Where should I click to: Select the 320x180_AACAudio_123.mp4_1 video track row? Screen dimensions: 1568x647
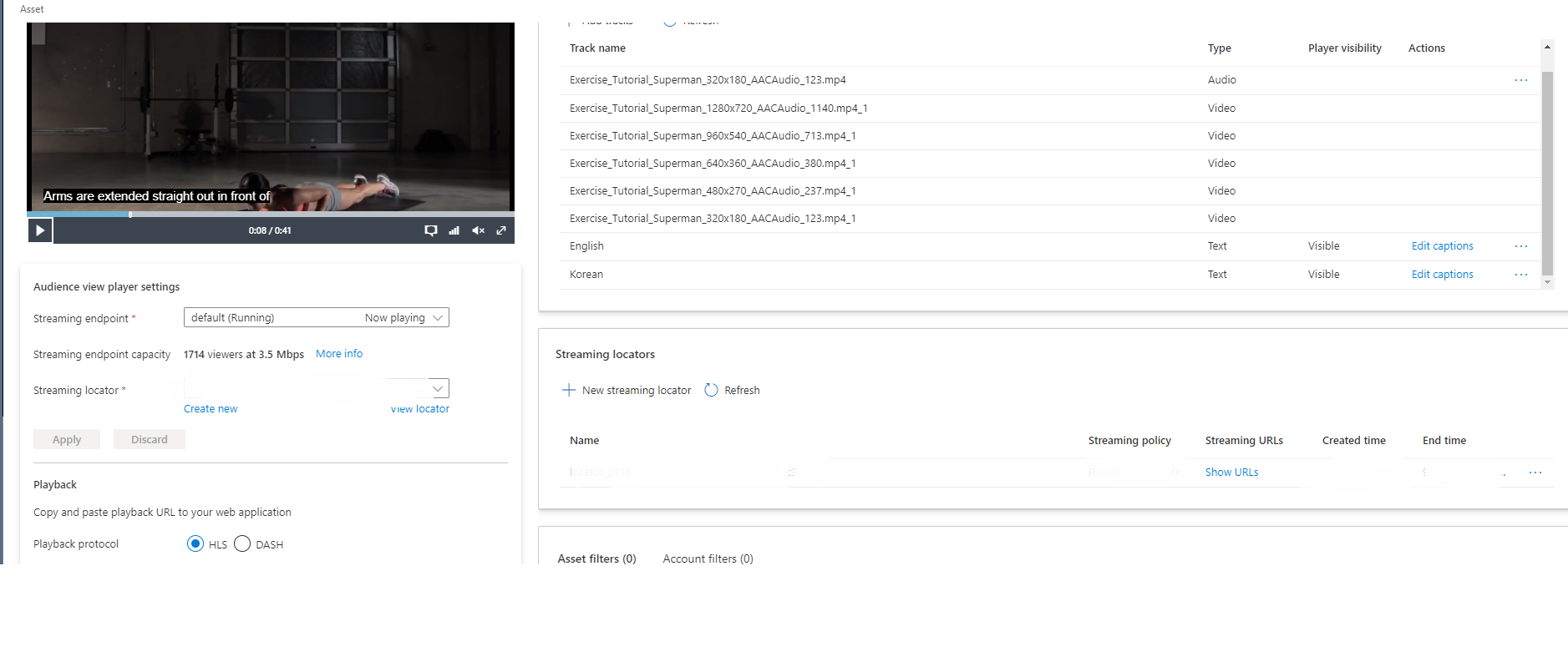(x=1049, y=219)
